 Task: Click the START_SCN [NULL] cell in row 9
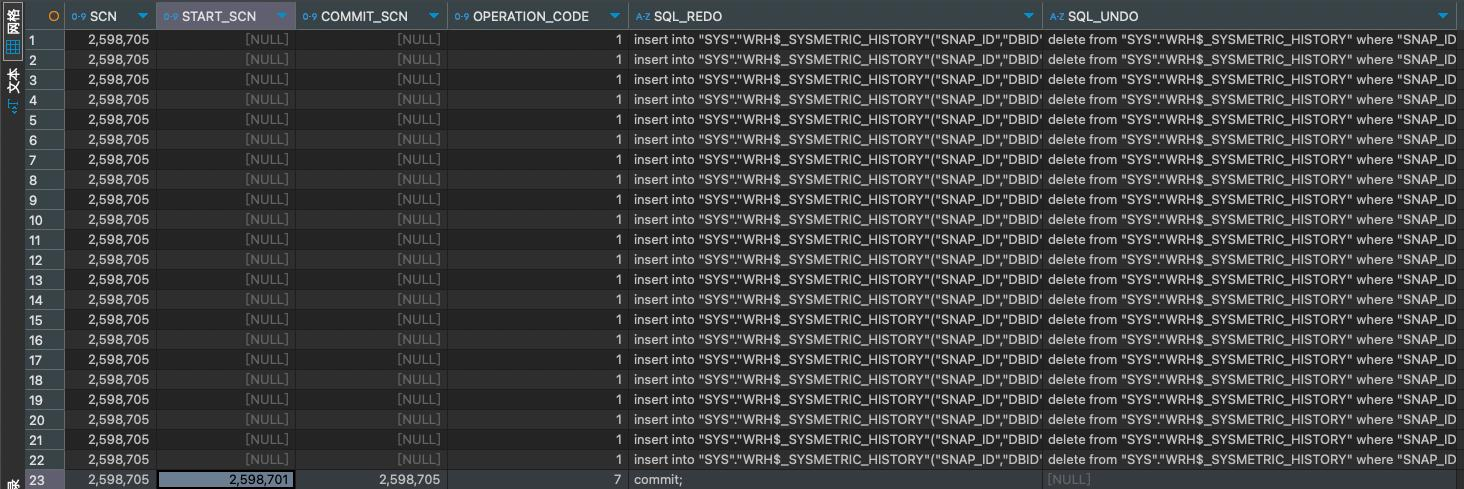click(x=226, y=200)
